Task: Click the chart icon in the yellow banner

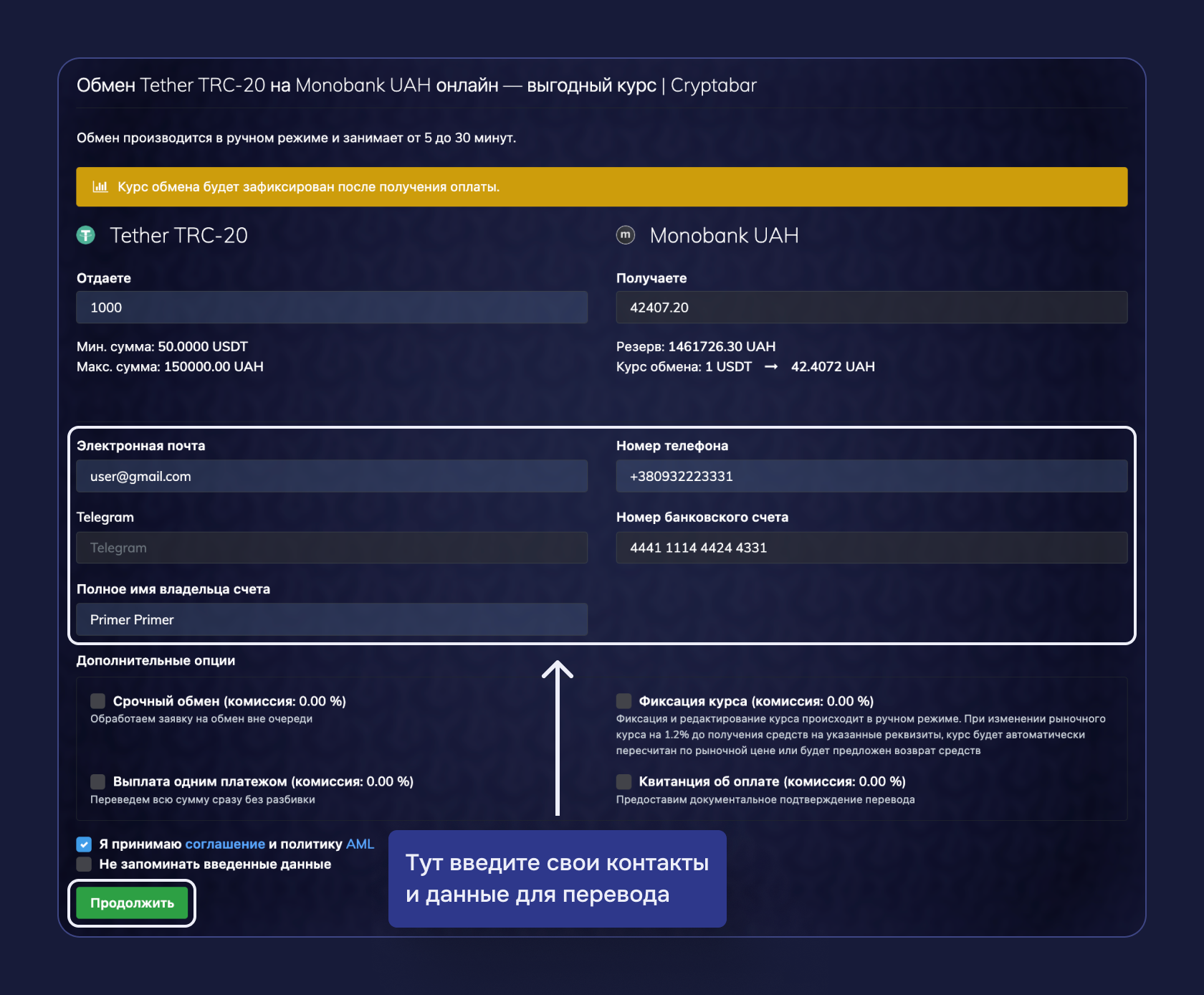Action: point(100,186)
